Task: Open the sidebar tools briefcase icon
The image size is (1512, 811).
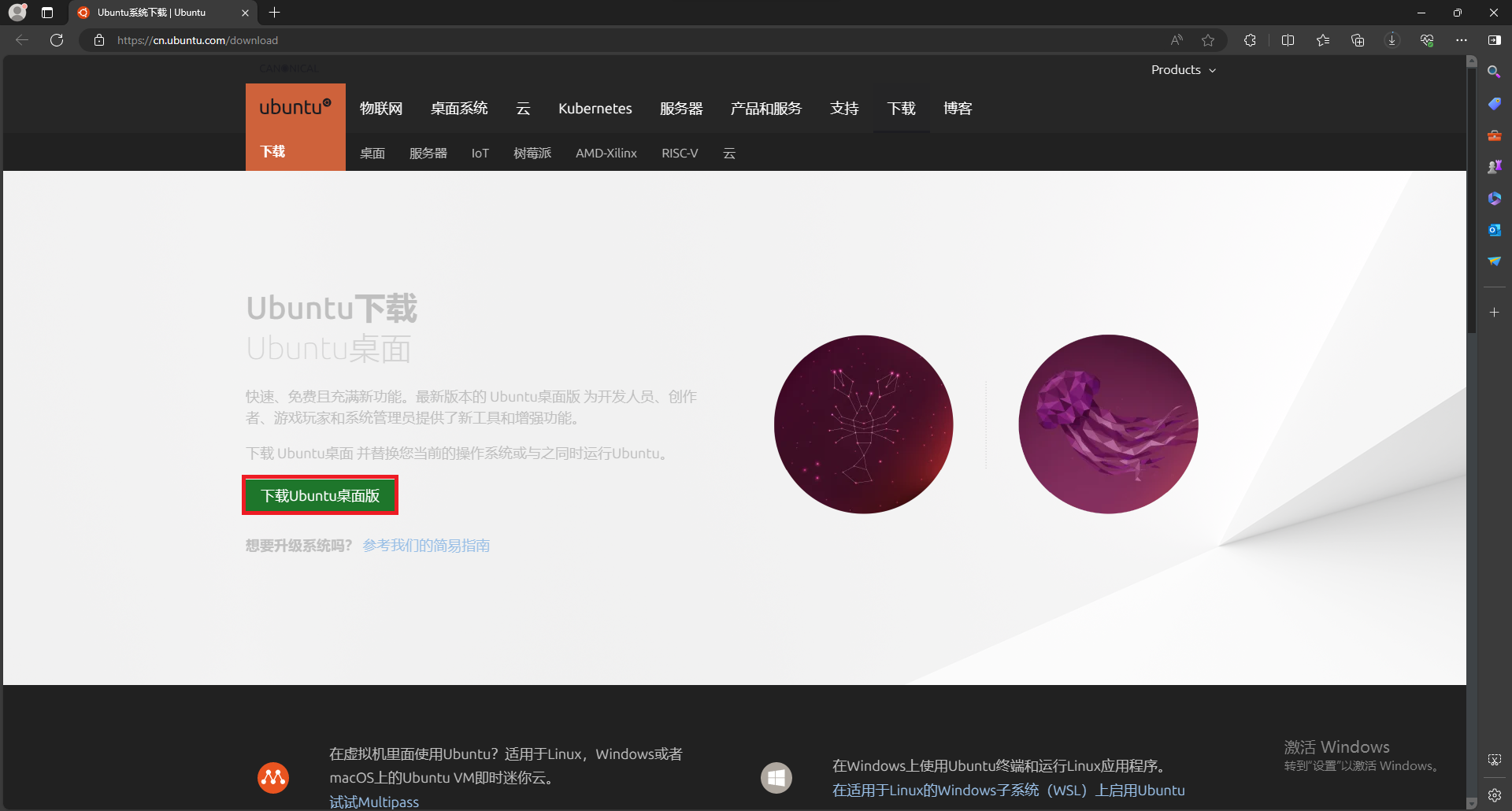Action: (1494, 135)
